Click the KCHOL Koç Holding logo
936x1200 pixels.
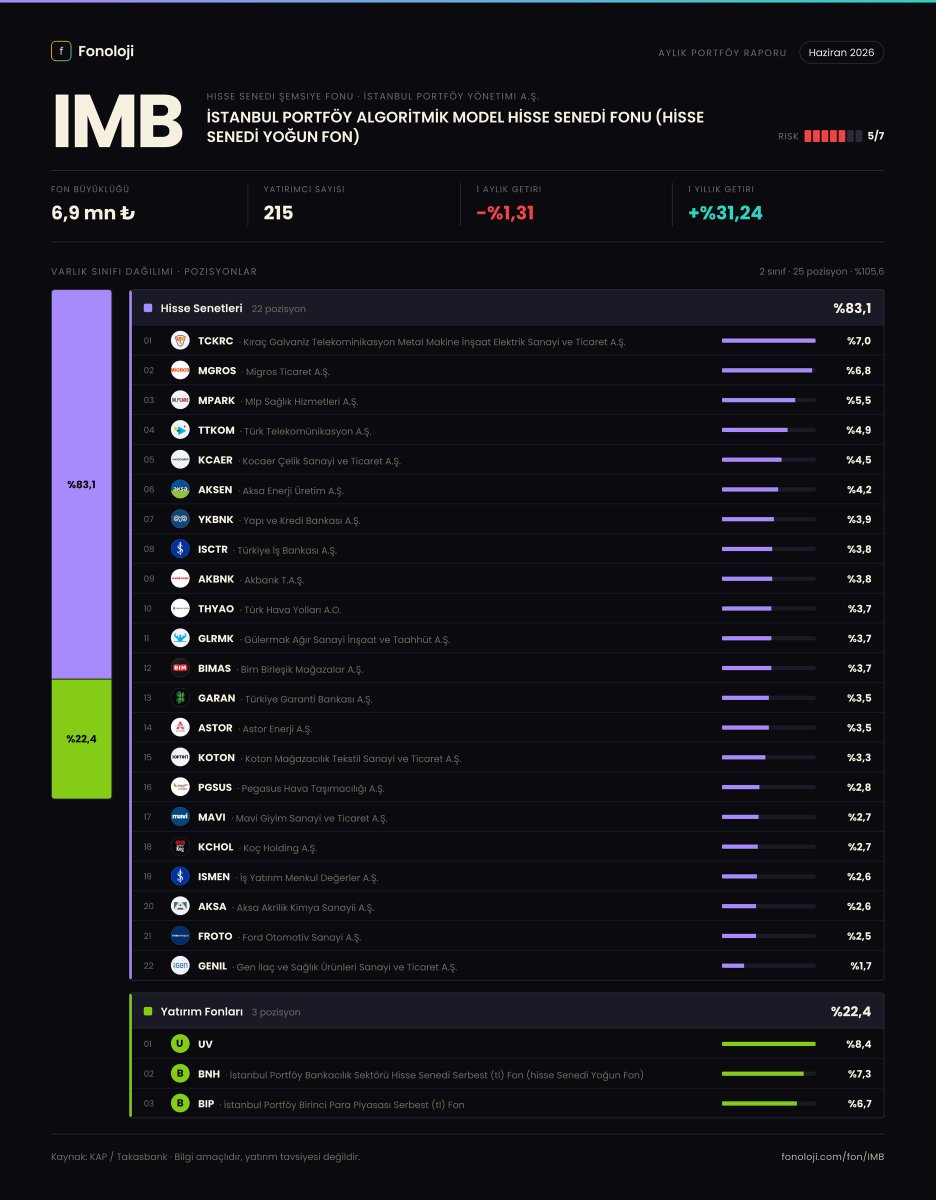point(180,847)
